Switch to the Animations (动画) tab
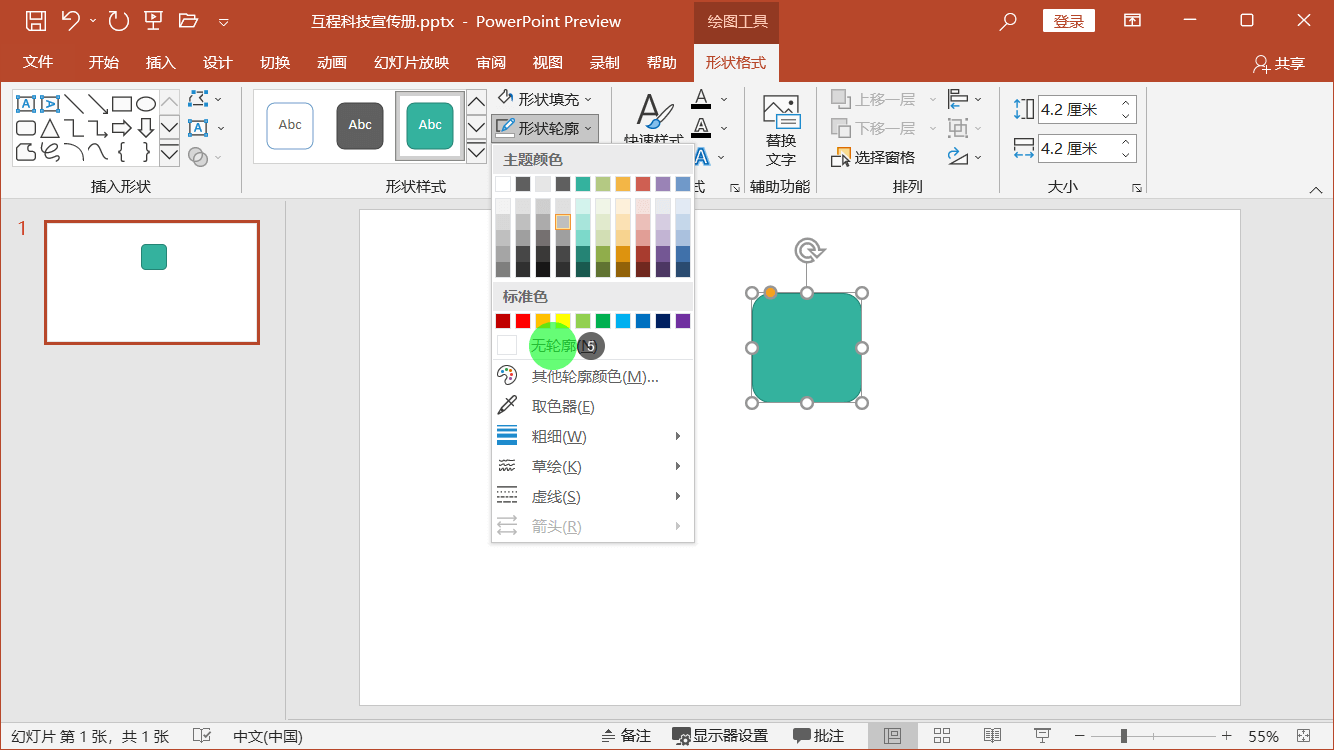 pos(331,62)
